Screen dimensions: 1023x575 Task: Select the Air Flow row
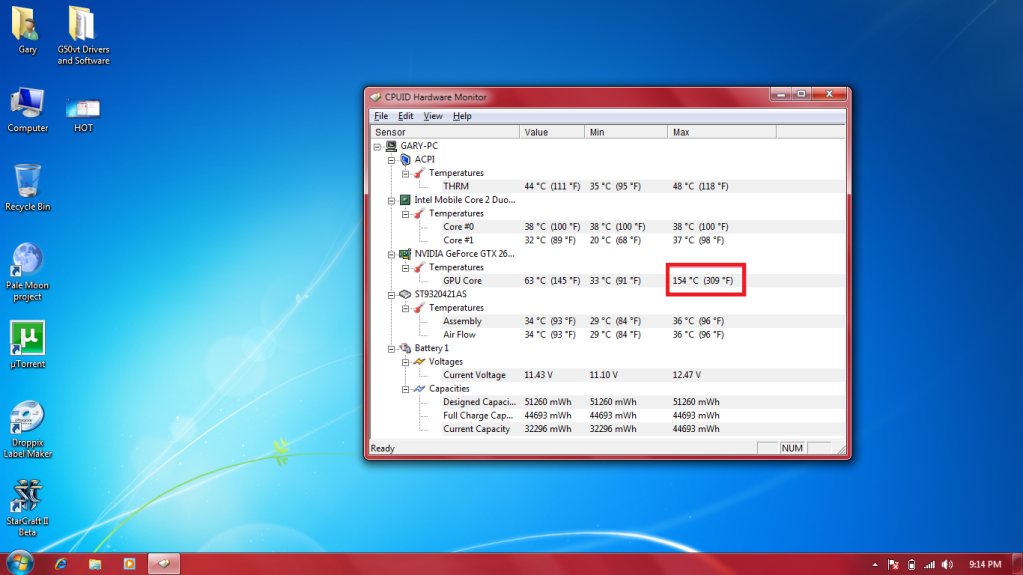(x=607, y=335)
